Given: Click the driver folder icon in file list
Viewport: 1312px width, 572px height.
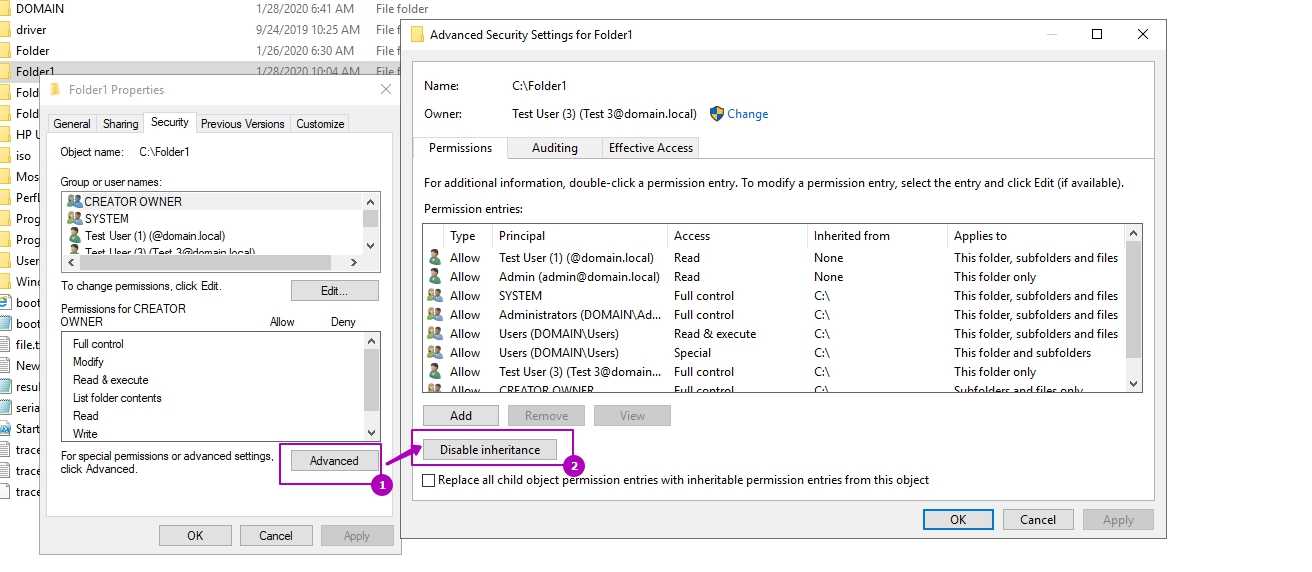Looking at the screenshot, I should 5,30.
